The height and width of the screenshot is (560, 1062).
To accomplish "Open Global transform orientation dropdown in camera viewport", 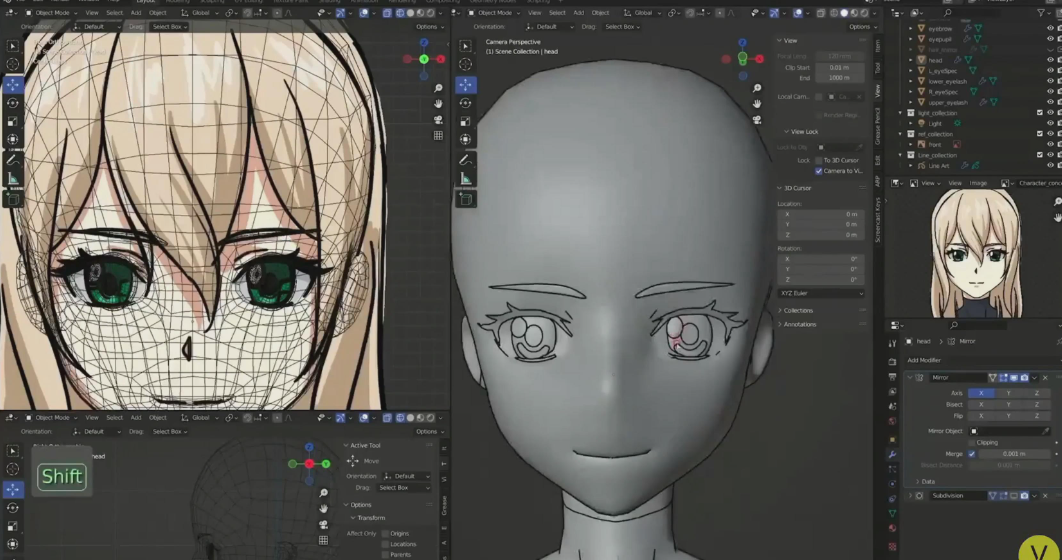I will click(x=643, y=13).
